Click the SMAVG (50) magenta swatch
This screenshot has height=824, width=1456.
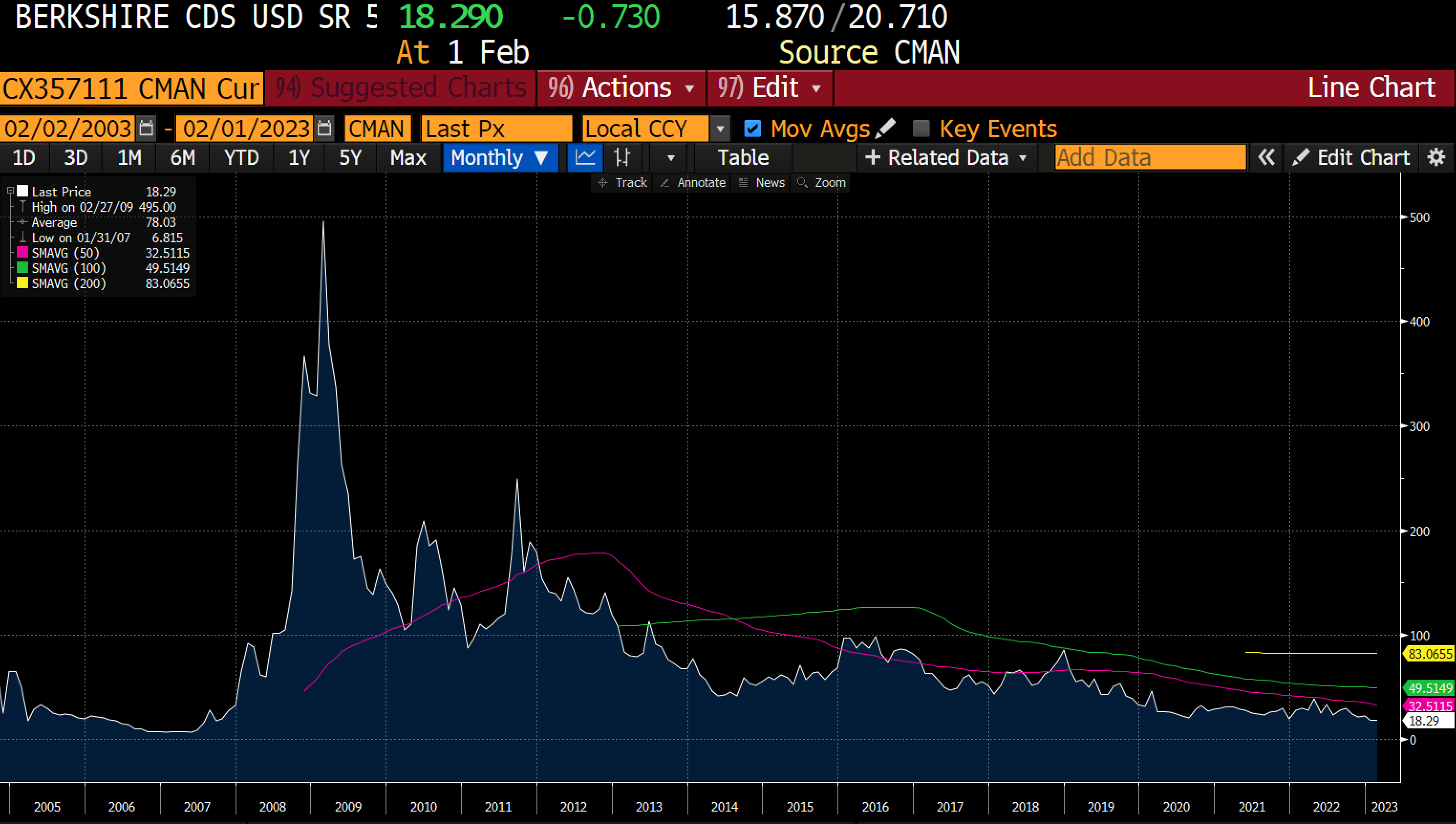click(22, 252)
